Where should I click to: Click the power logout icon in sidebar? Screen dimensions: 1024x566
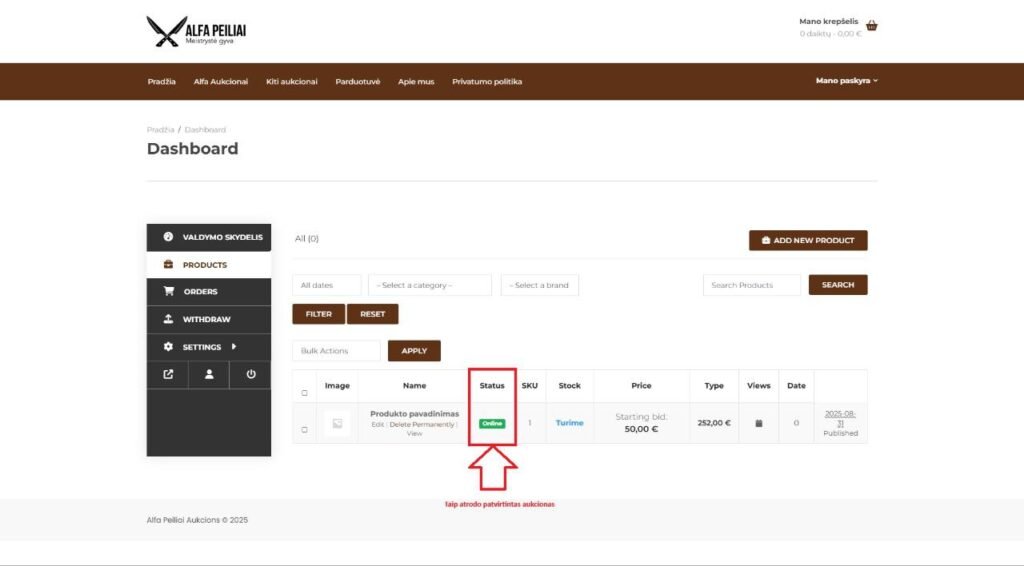point(250,375)
